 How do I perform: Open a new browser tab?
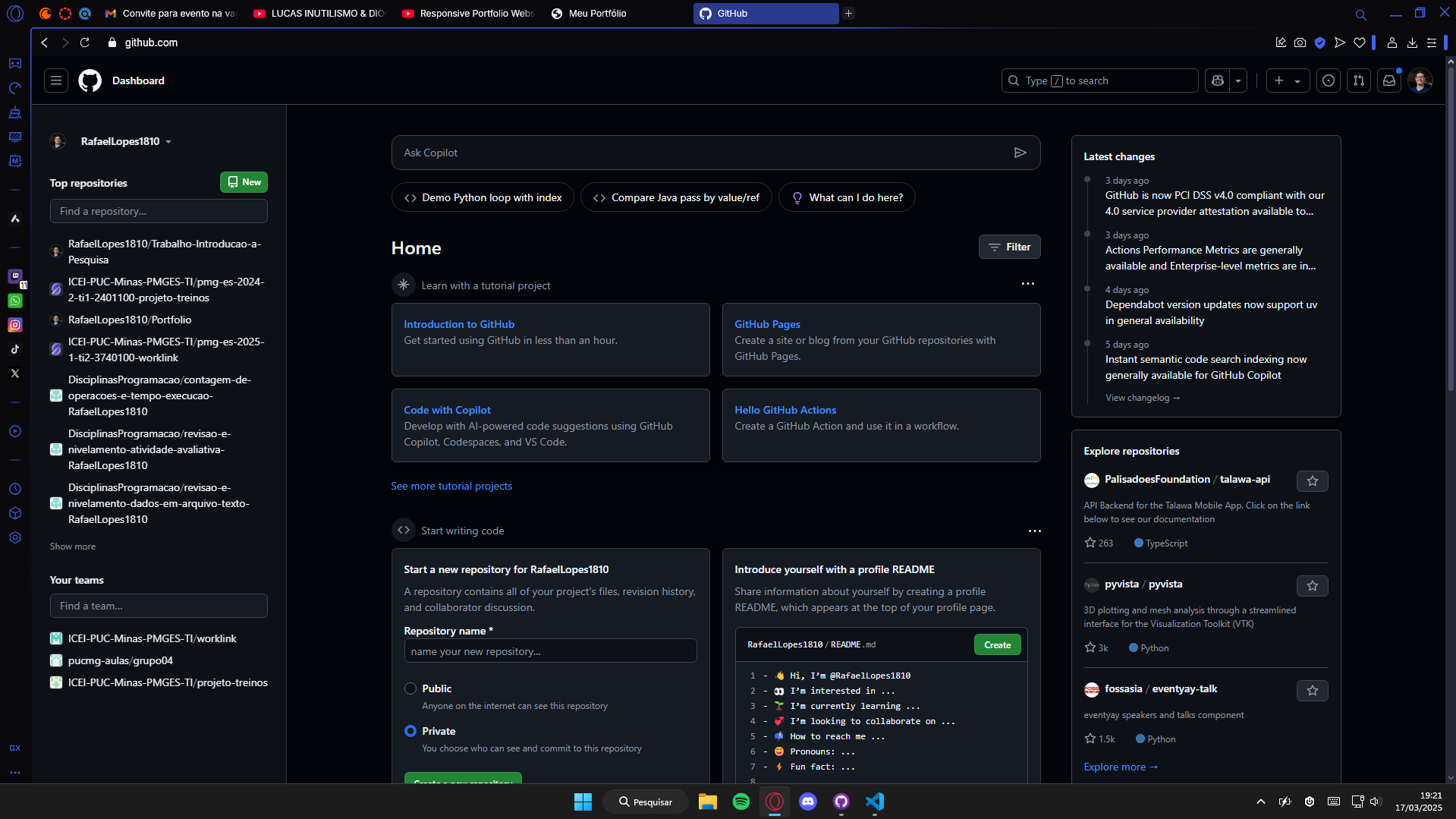[x=848, y=14]
